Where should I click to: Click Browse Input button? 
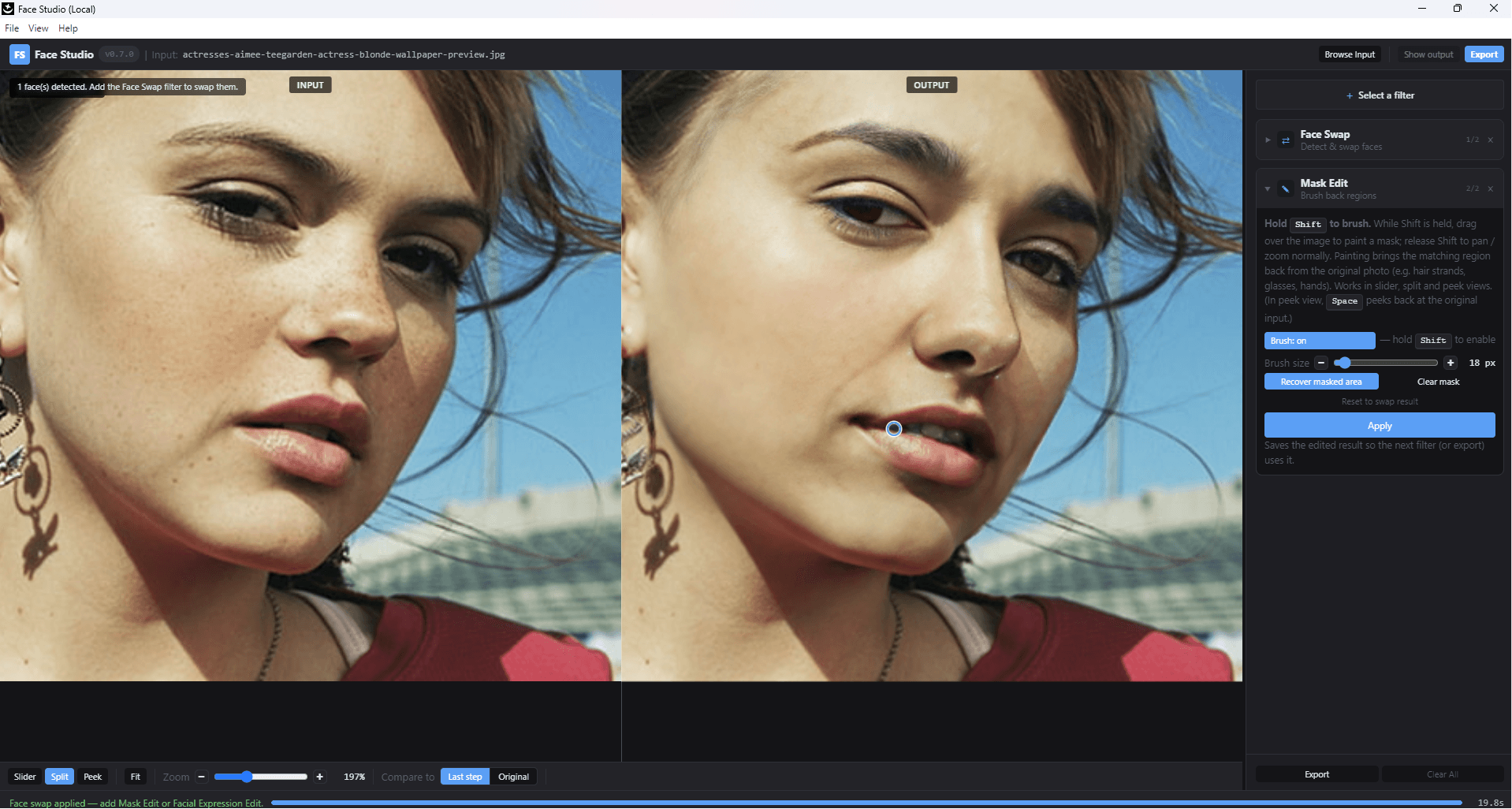(1350, 54)
